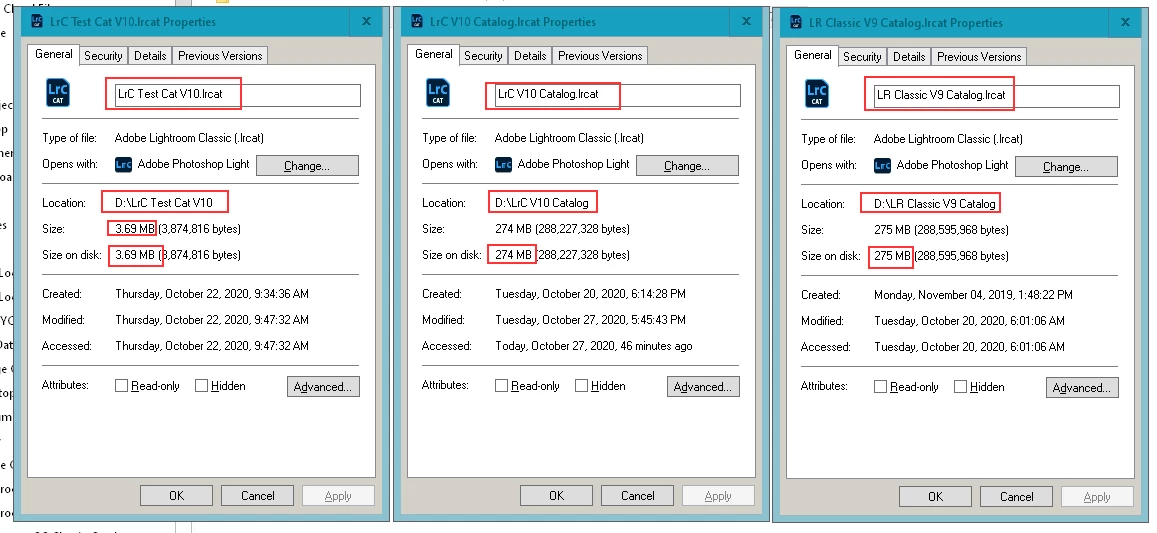The image size is (1157, 533).
Task: Click location text D:\LrC Test Cat V10
Action: pyautogui.click(x=164, y=202)
